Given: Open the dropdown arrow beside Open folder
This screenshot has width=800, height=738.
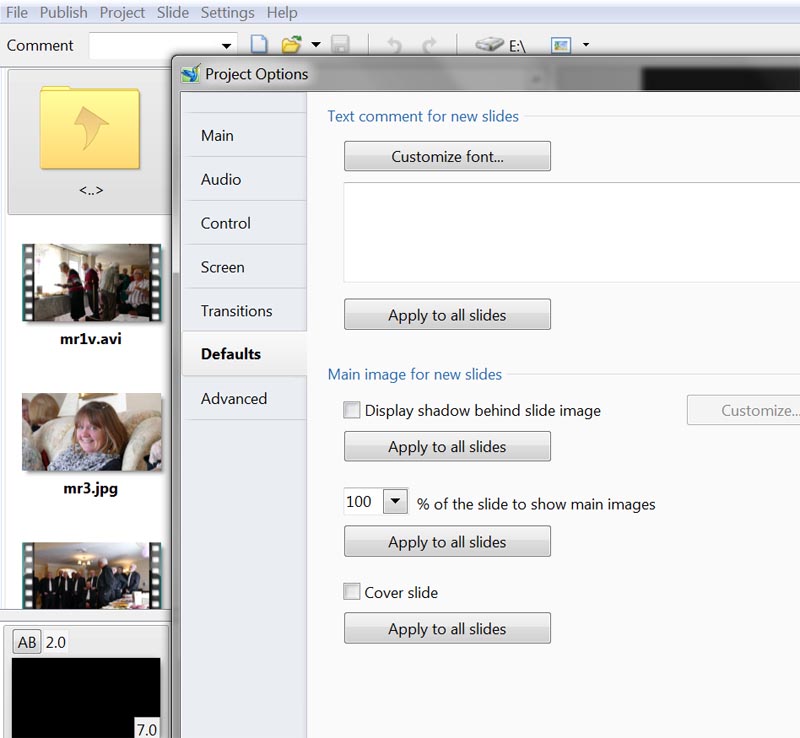Looking at the screenshot, I should point(315,45).
